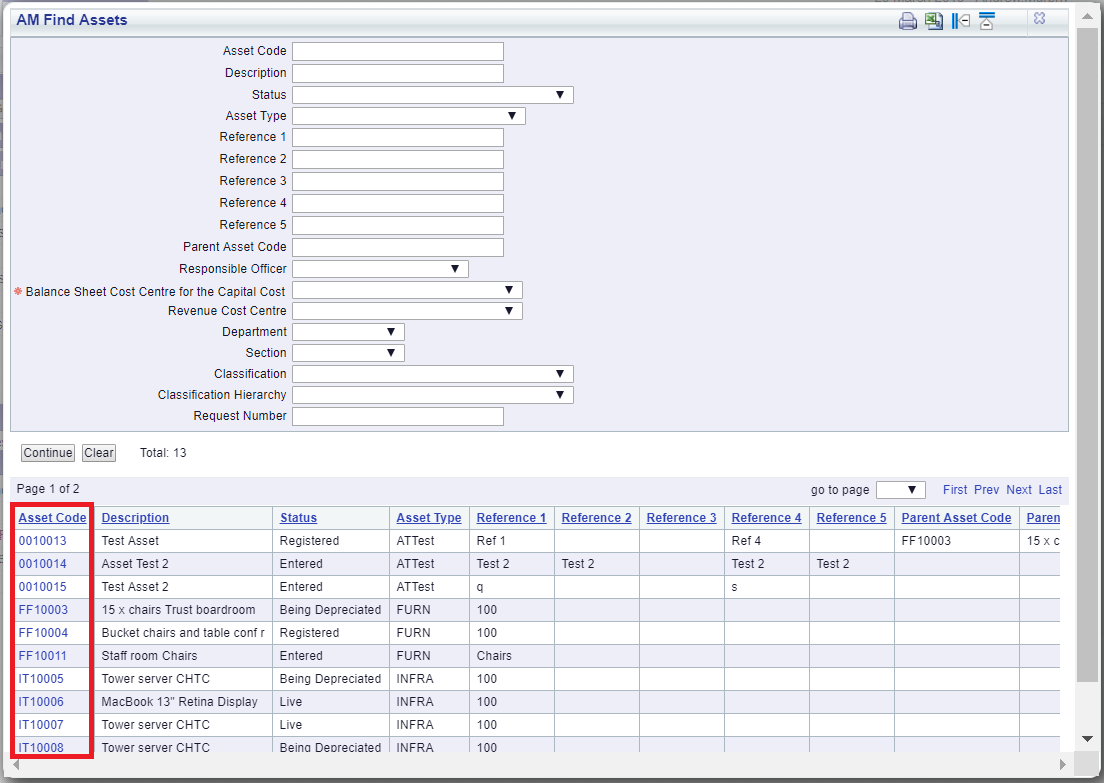Select the "15 x chairs Trust boardroom" description

178,610
